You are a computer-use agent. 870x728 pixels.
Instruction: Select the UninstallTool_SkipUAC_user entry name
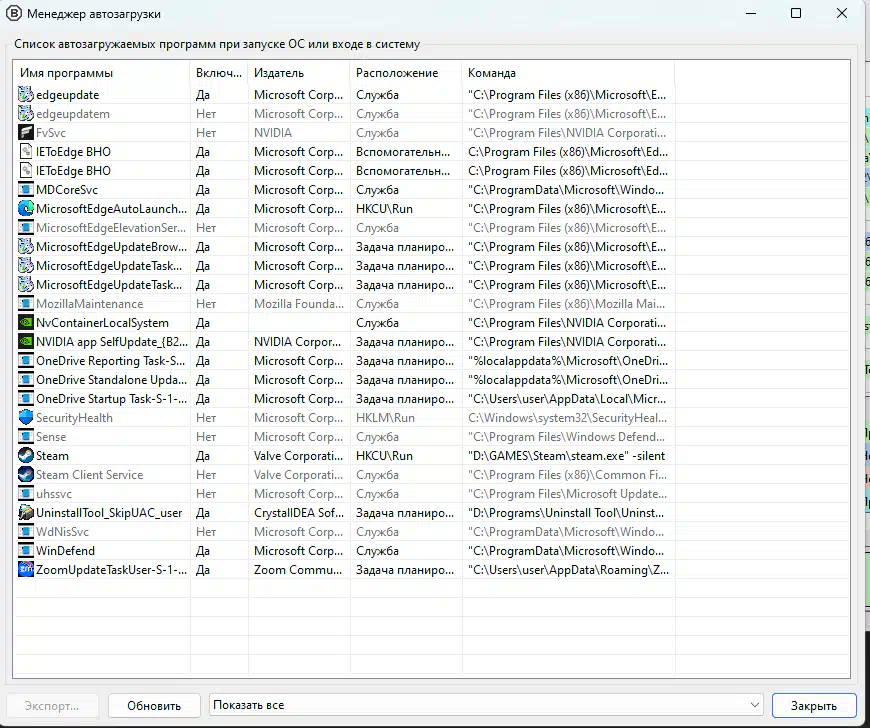[109, 513]
